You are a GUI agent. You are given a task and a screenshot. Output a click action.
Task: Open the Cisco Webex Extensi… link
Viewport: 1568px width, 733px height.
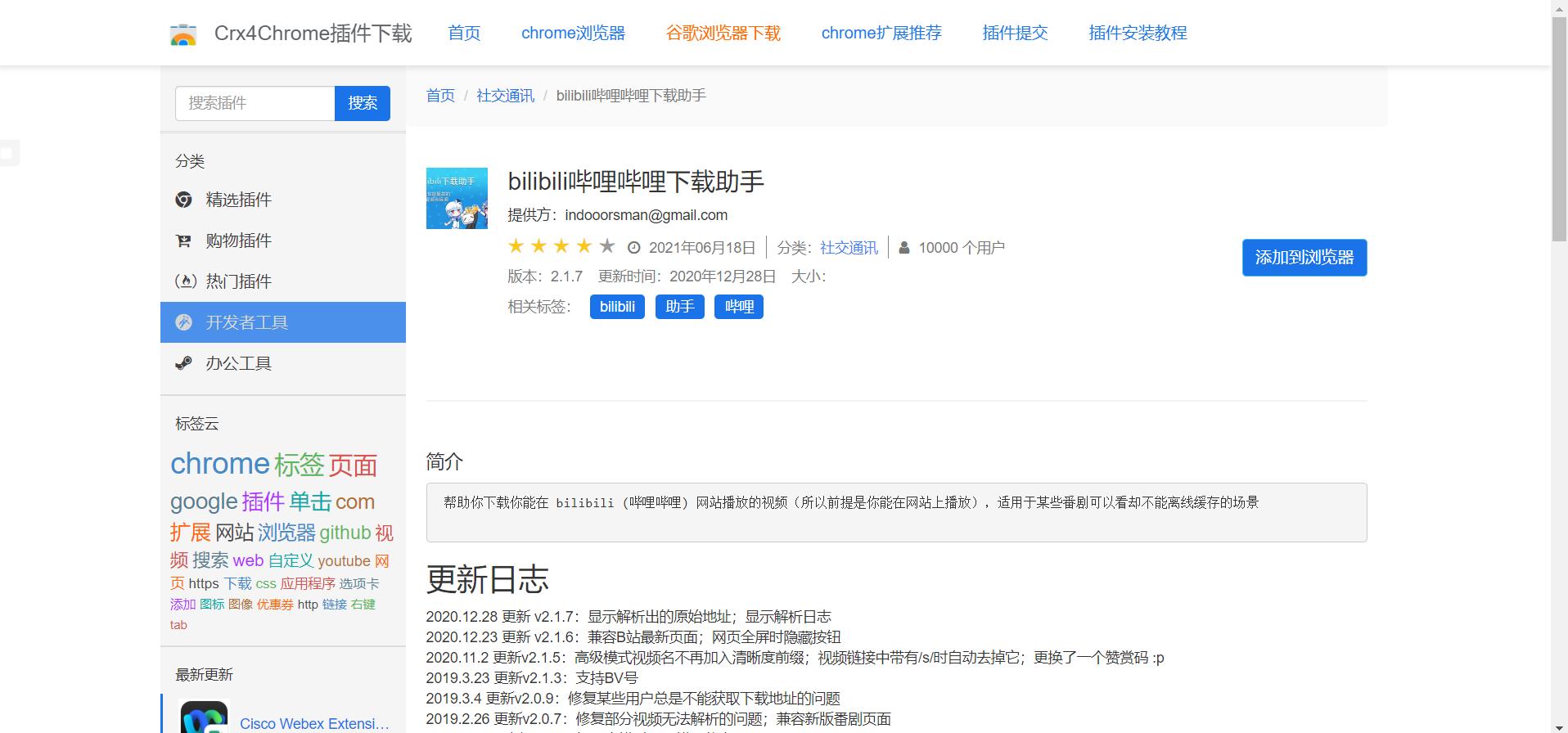314,724
